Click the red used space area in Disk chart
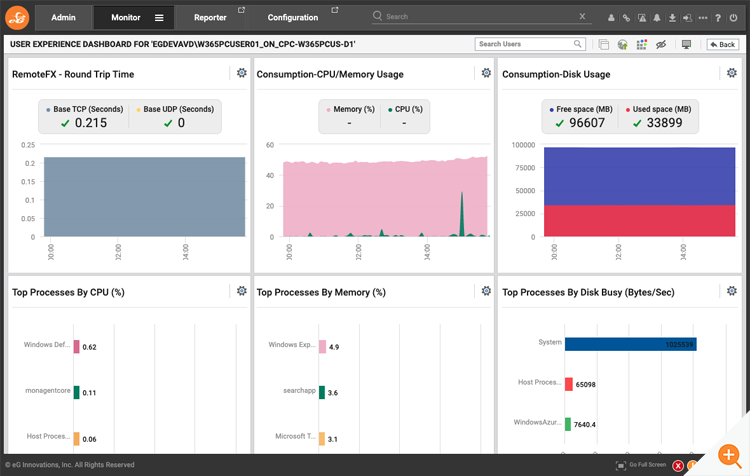 [x=640, y=221]
